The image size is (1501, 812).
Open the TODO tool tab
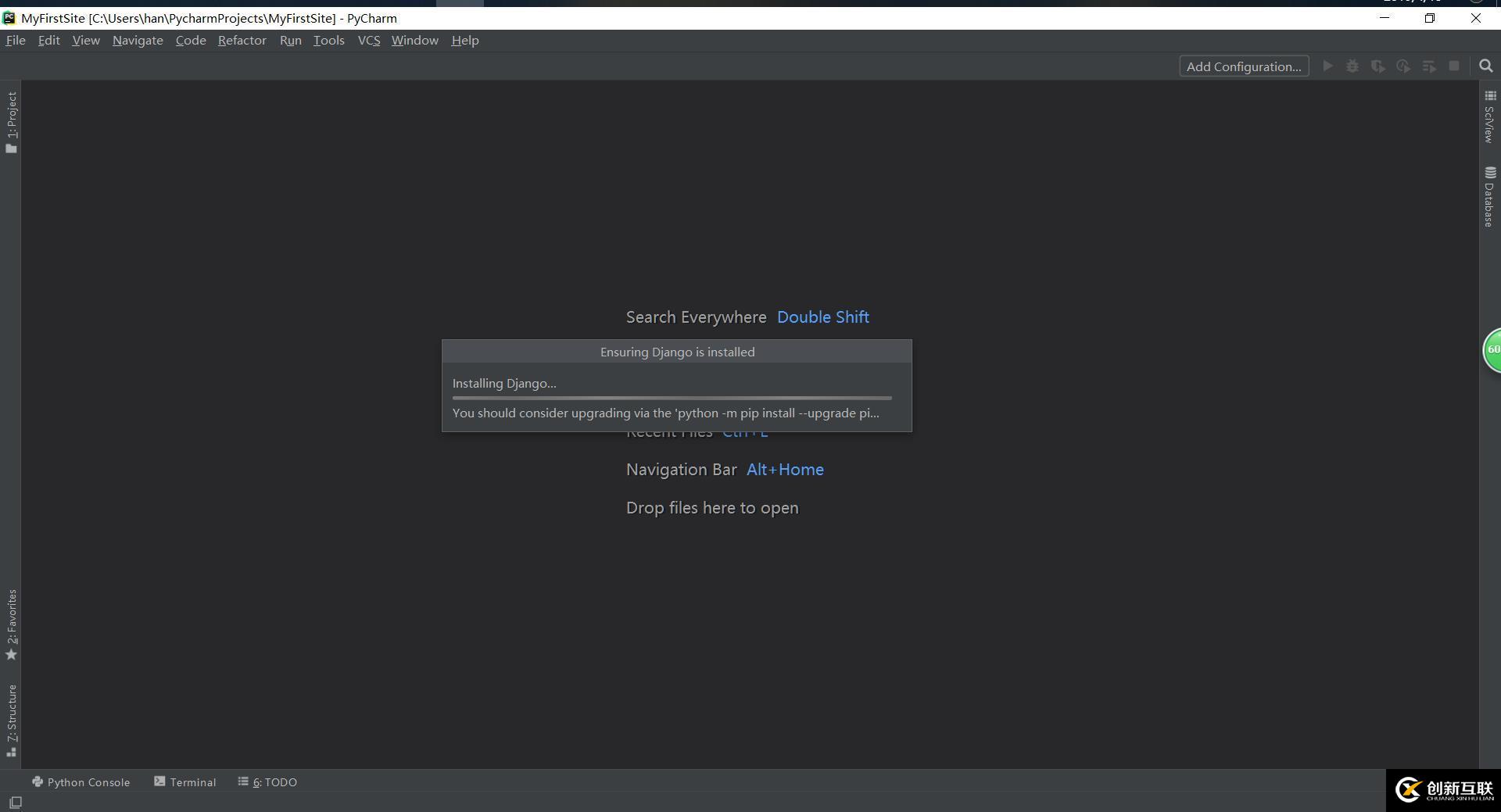point(267,782)
